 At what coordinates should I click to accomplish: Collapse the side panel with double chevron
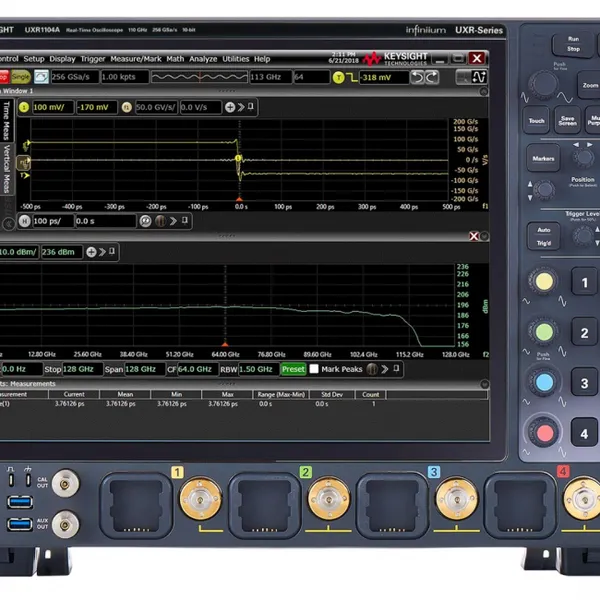8,224
